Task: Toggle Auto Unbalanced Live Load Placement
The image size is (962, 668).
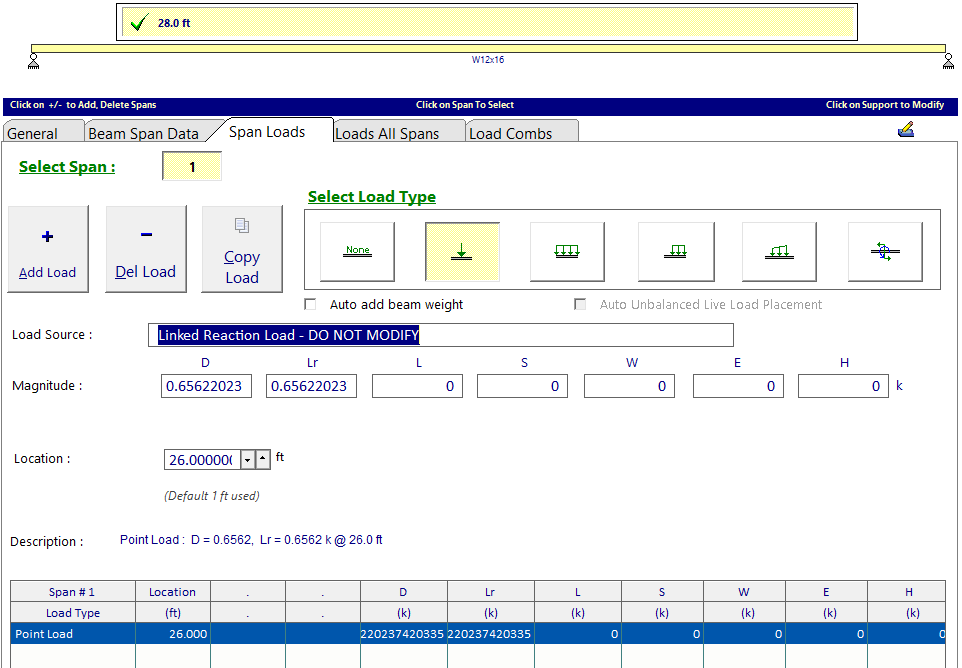Action: 580,304
